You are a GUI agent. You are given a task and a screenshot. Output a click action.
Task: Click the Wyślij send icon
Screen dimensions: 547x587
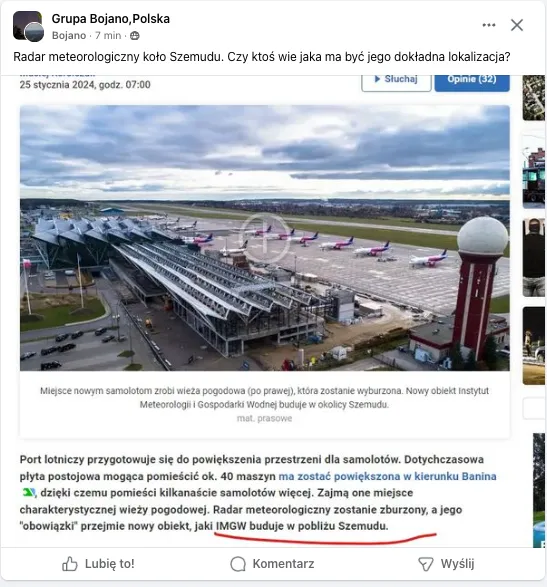tap(425, 564)
